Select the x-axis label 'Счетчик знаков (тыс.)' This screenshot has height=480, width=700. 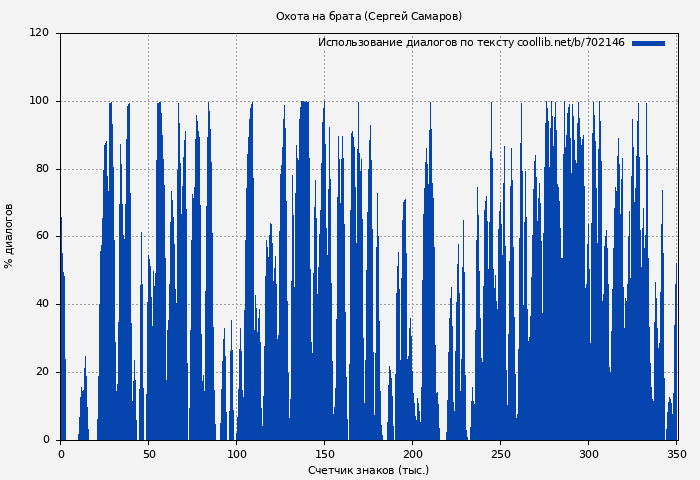pyautogui.click(x=368, y=470)
